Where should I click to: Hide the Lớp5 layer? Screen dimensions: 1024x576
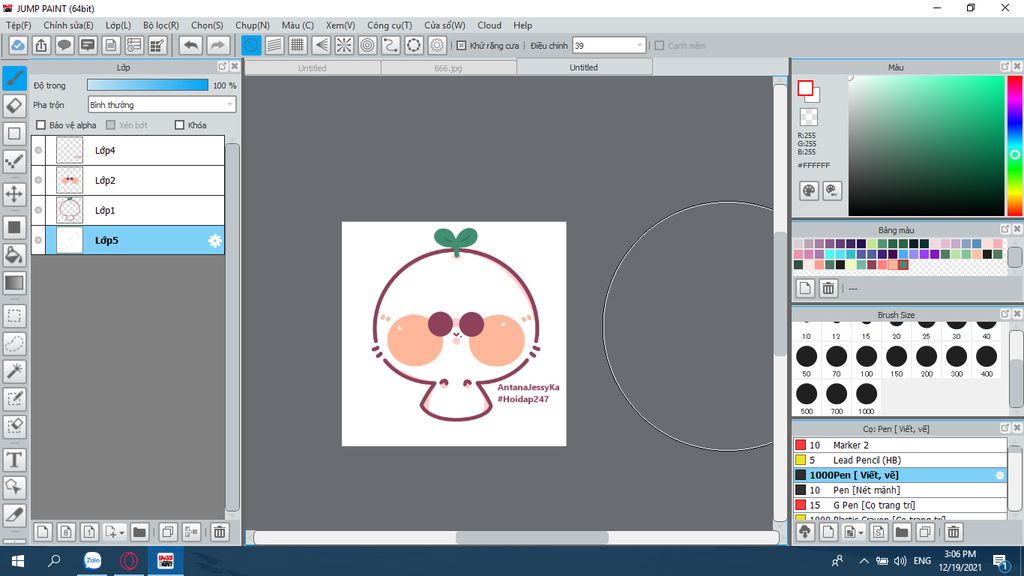coord(39,240)
